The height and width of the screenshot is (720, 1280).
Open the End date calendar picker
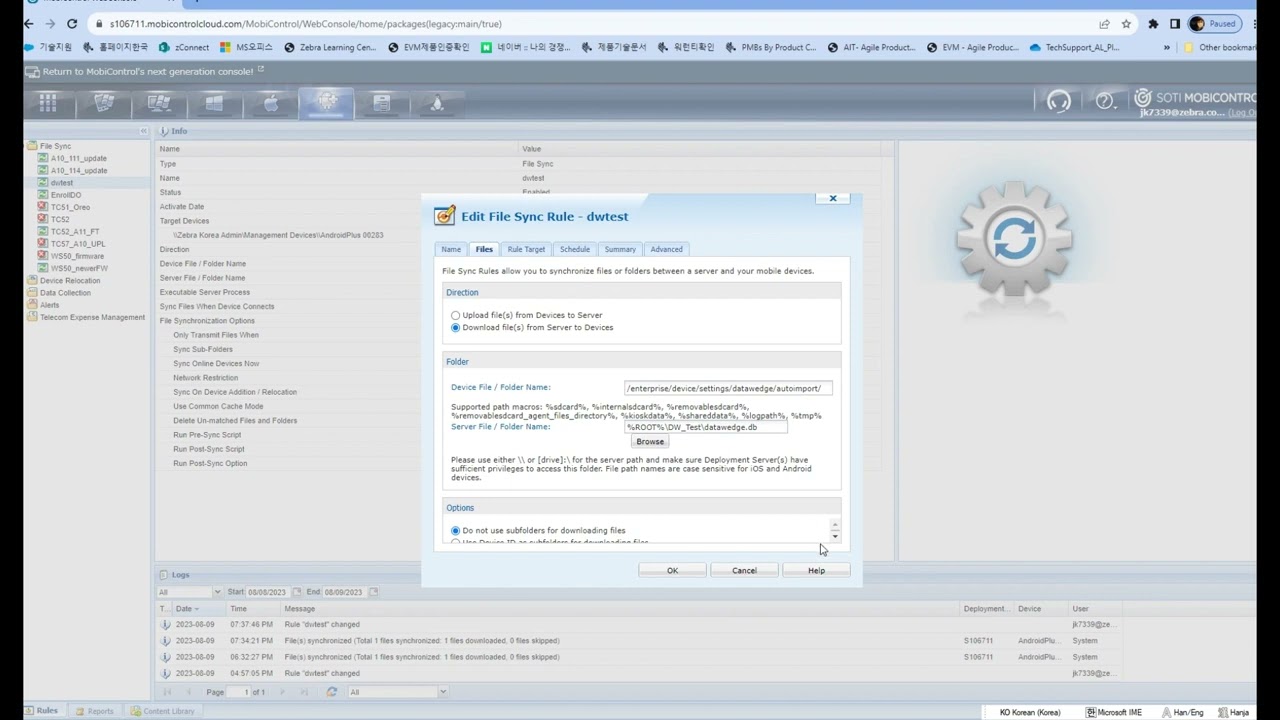point(373,592)
